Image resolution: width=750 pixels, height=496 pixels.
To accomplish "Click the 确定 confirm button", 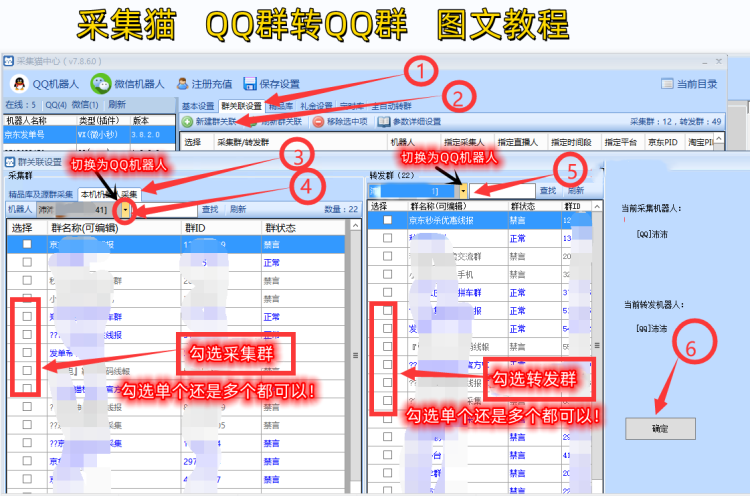I will [x=660, y=428].
